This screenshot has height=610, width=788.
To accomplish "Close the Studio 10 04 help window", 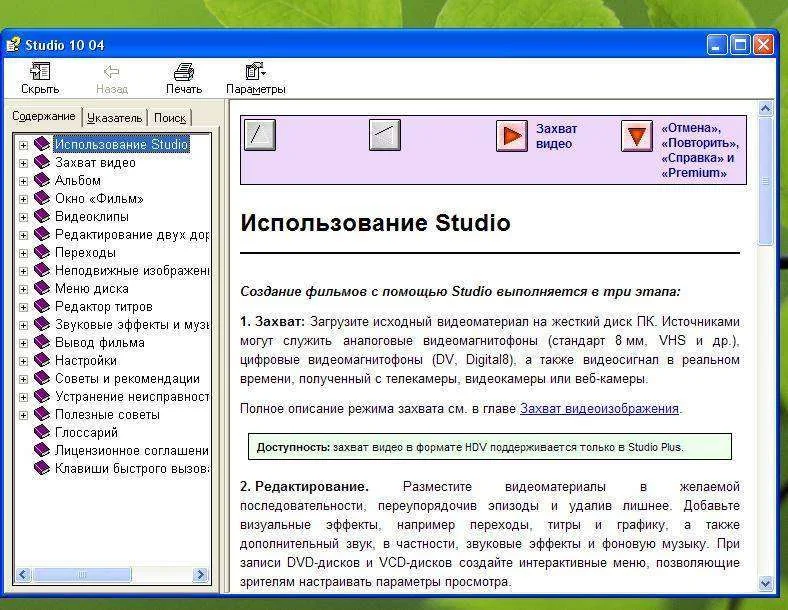I will coord(763,45).
